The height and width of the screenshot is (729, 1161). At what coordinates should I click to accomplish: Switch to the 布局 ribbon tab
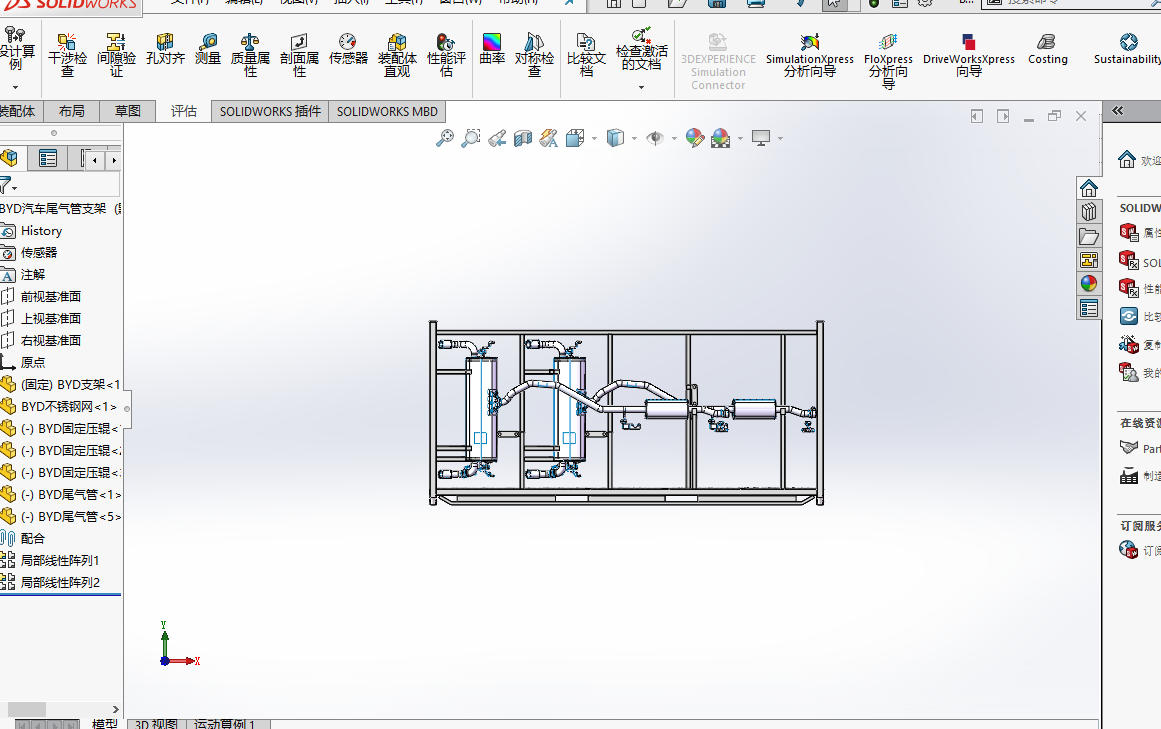(71, 111)
